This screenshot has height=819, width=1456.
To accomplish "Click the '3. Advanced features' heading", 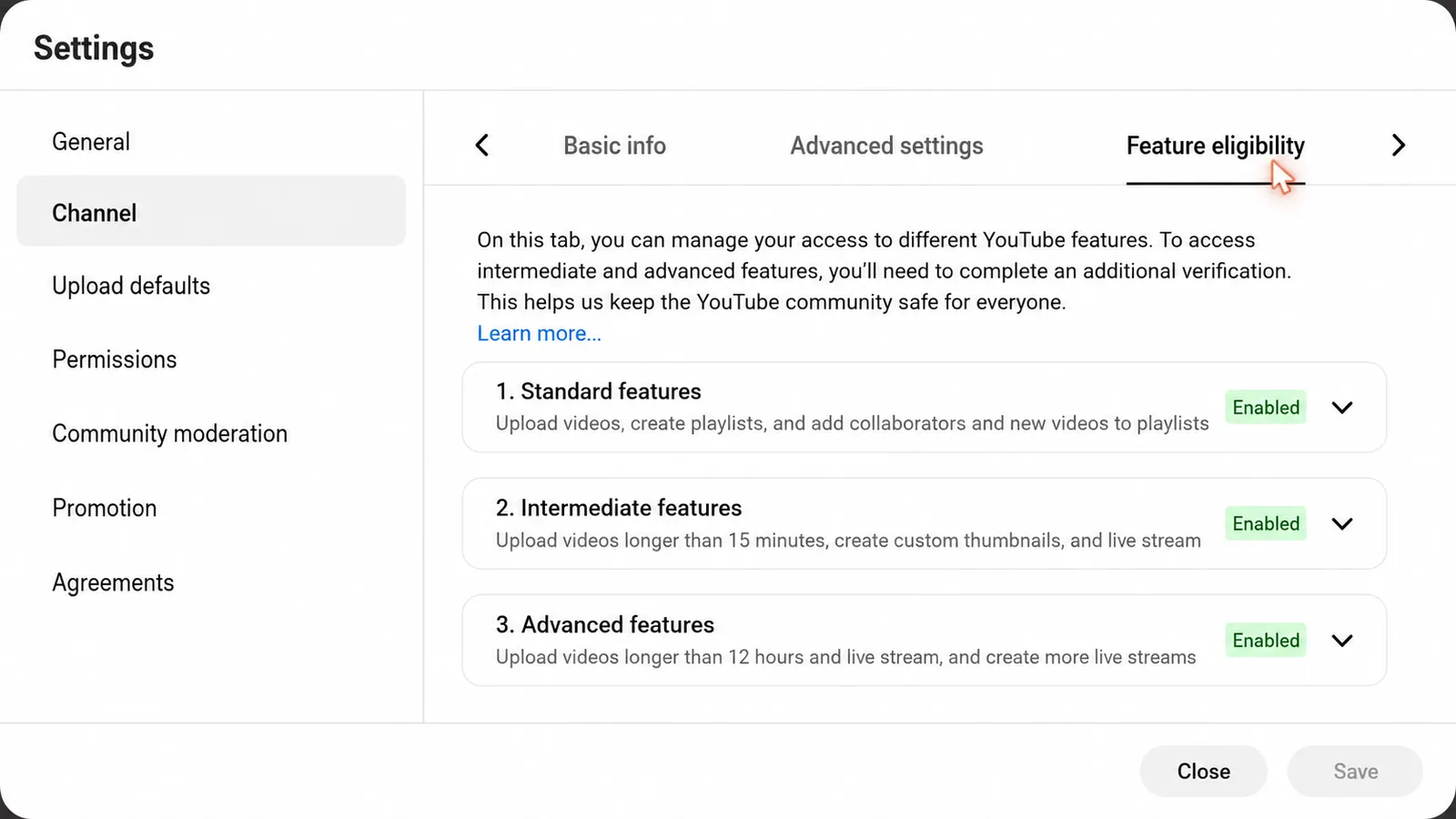I will pos(605,625).
